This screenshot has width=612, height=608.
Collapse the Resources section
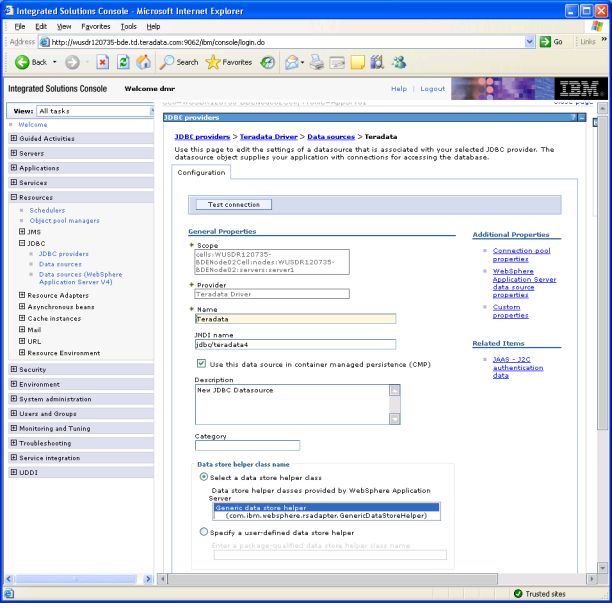pos(14,197)
